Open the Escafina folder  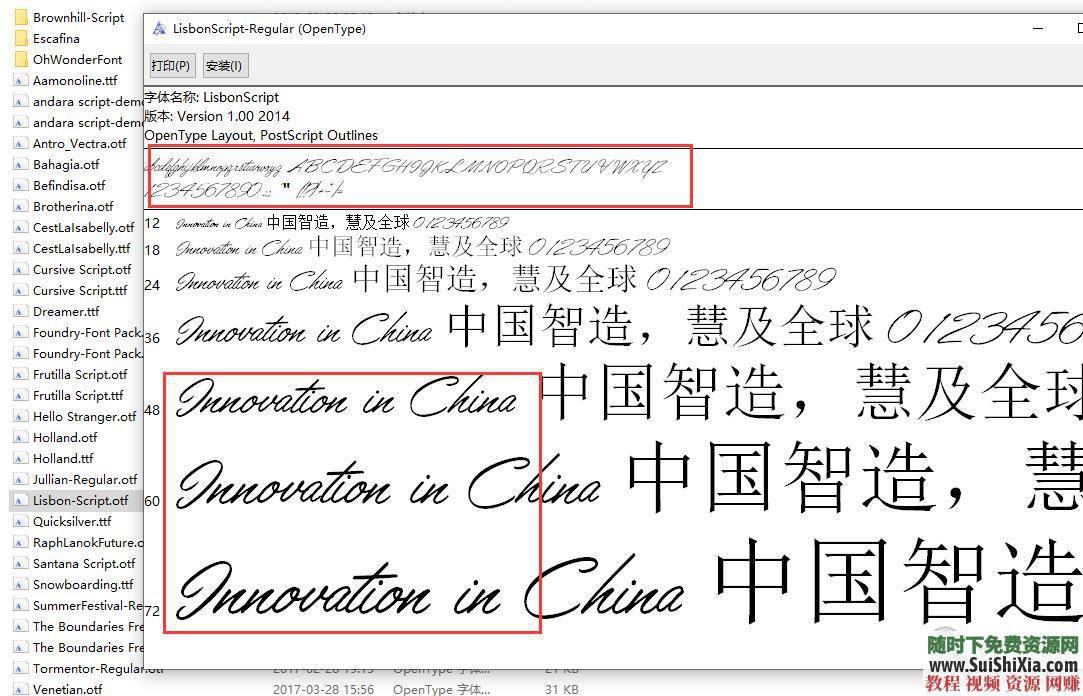18,37
